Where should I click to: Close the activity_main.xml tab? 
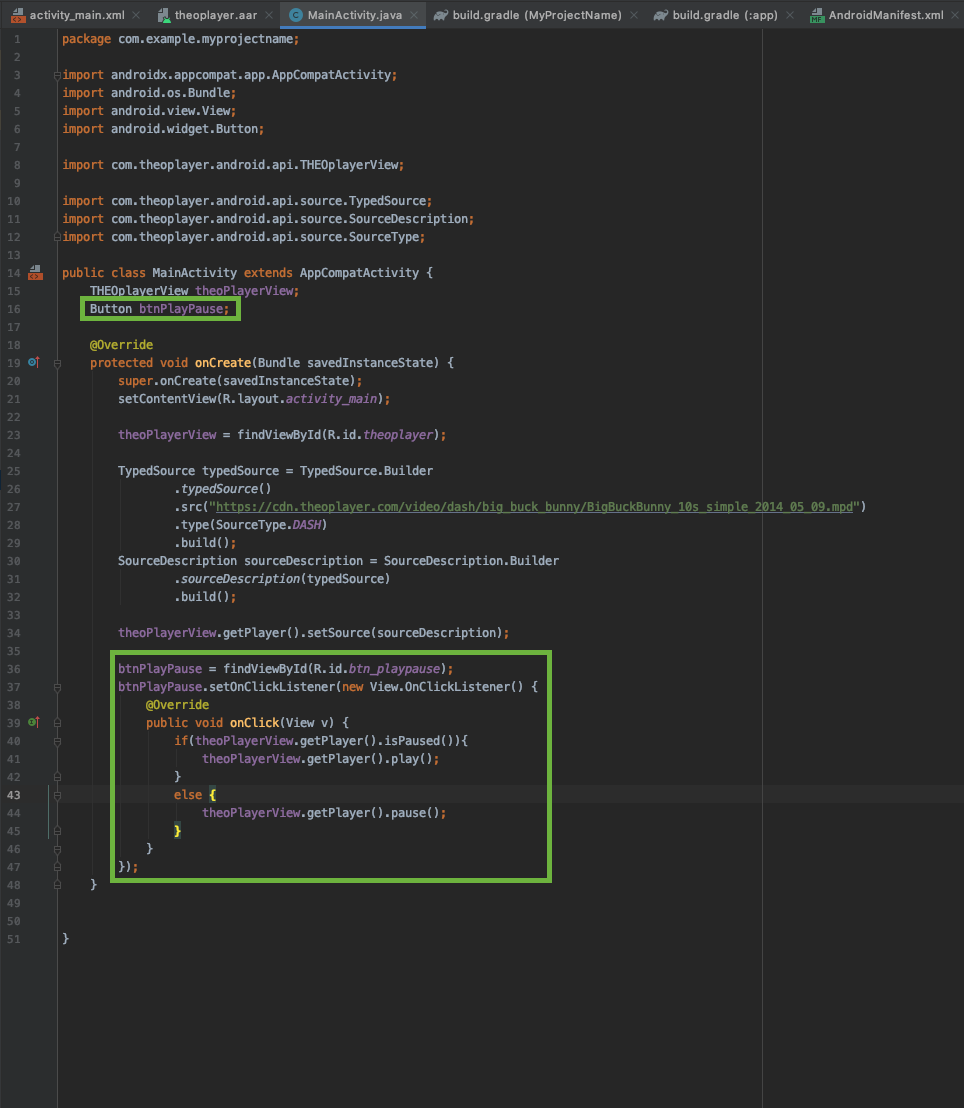(138, 16)
